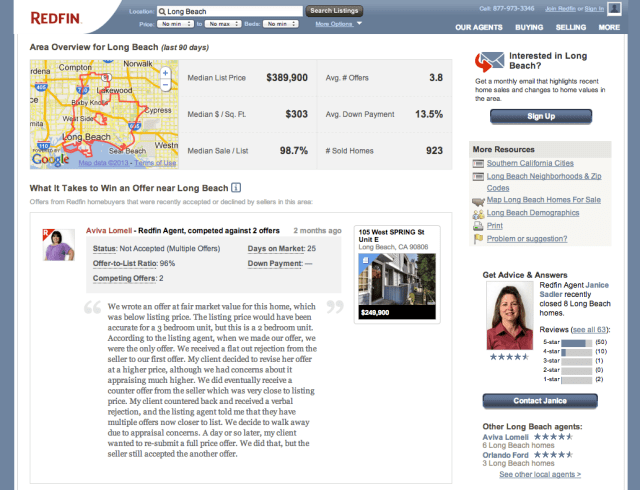This screenshot has width=640, height=490.
Task: Open Map Long Beach Homes For Sale link
Action: [x=544, y=200]
